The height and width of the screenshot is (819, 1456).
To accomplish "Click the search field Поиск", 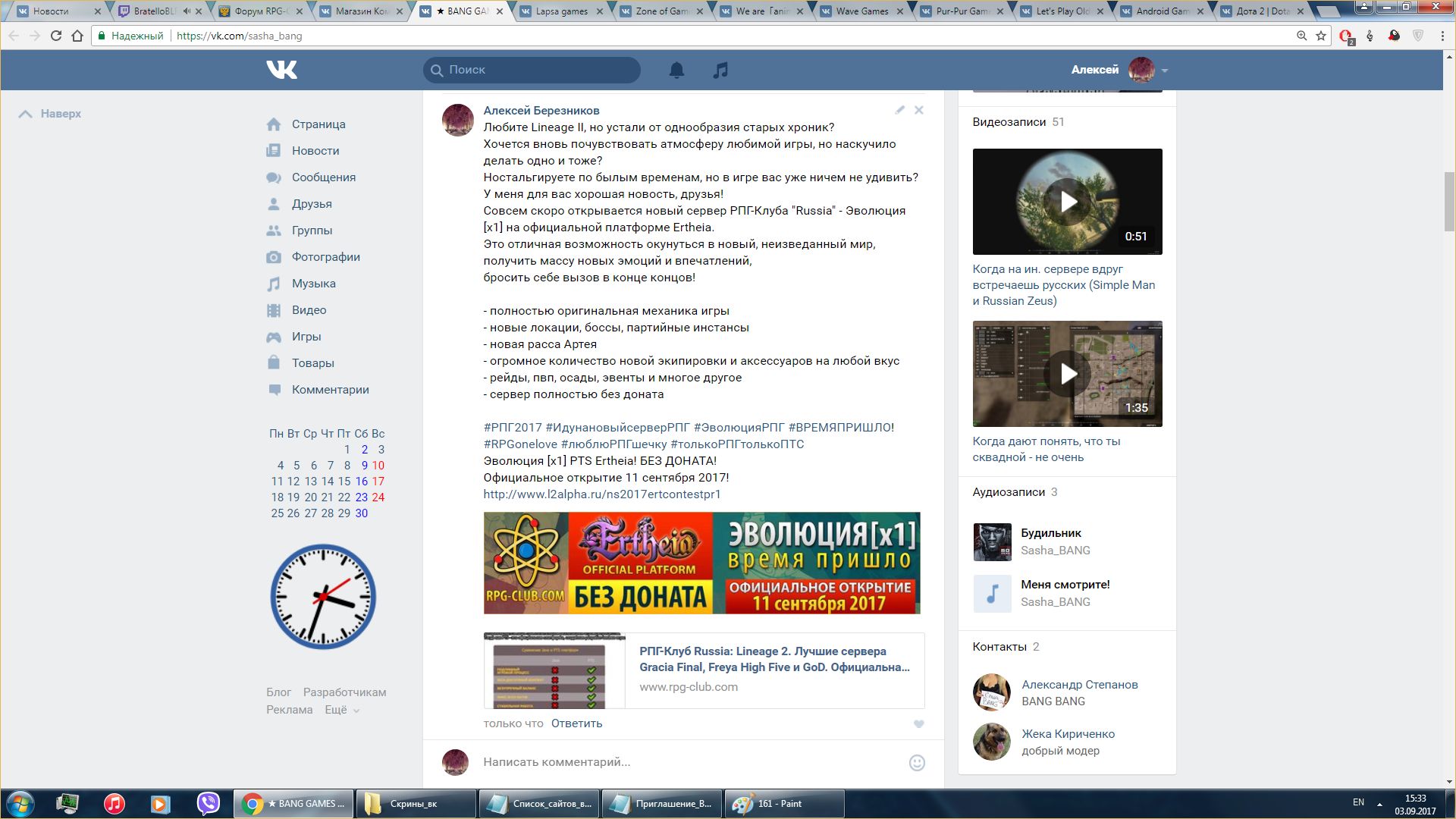I will point(532,70).
